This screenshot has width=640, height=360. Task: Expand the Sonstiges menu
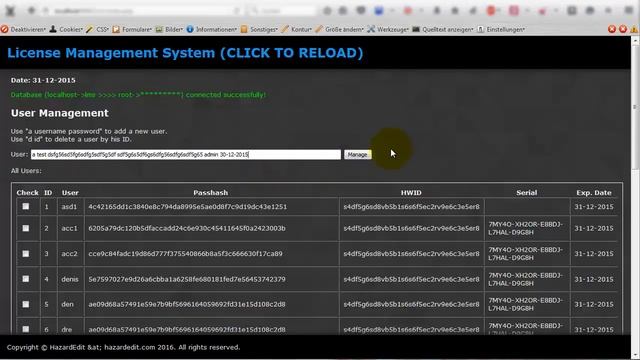point(259,29)
